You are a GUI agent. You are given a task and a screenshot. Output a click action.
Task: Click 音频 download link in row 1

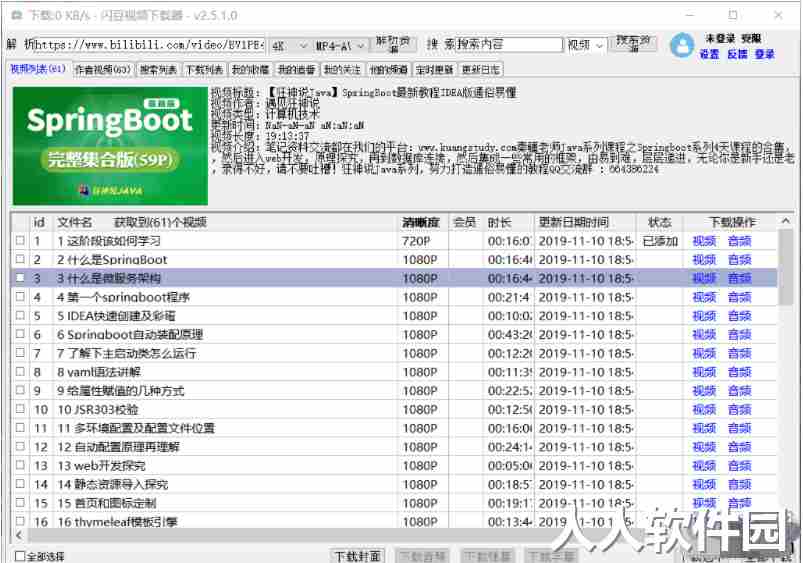coord(739,241)
